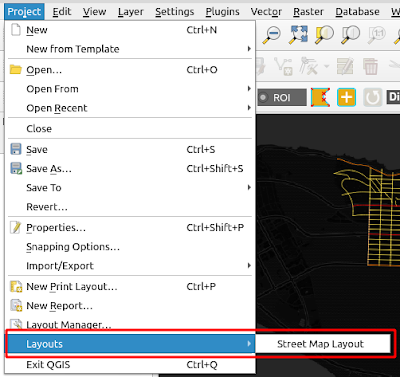Screen dimensions: 400x377
Task: Choose Open... menu entry
Action: point(130,70)
